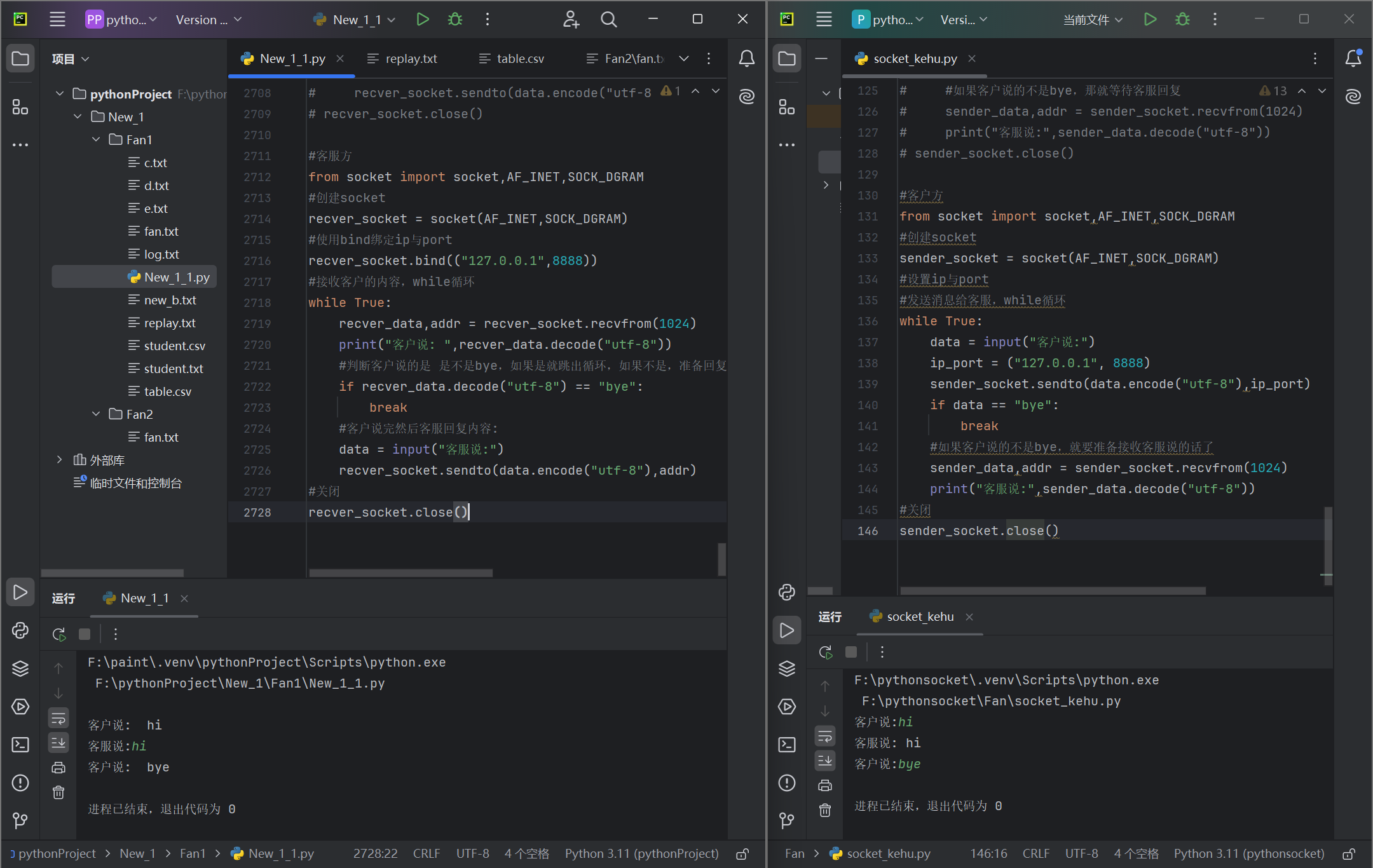Open the search everywhere magnifier icon
This screenshot has width=1373, height=868.
tap(608, 19)
